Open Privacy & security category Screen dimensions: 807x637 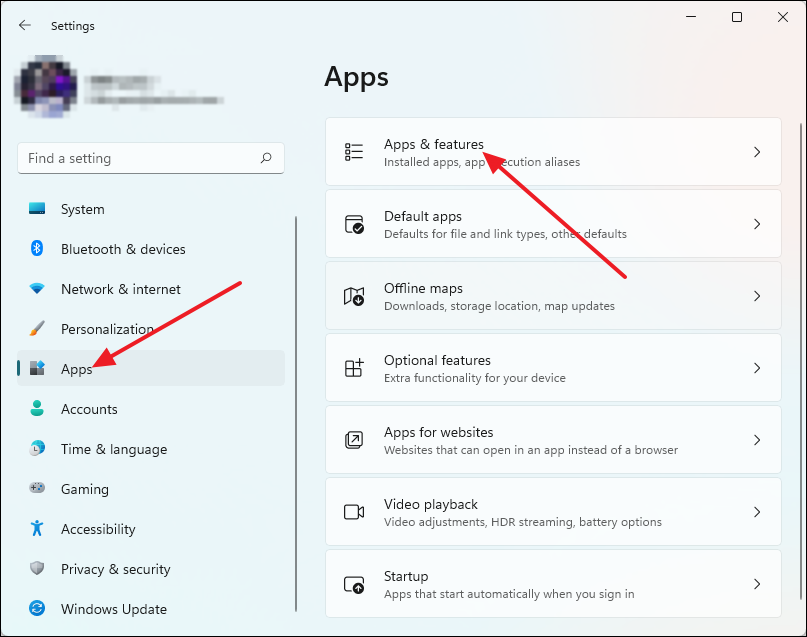(x=151, y=569)
